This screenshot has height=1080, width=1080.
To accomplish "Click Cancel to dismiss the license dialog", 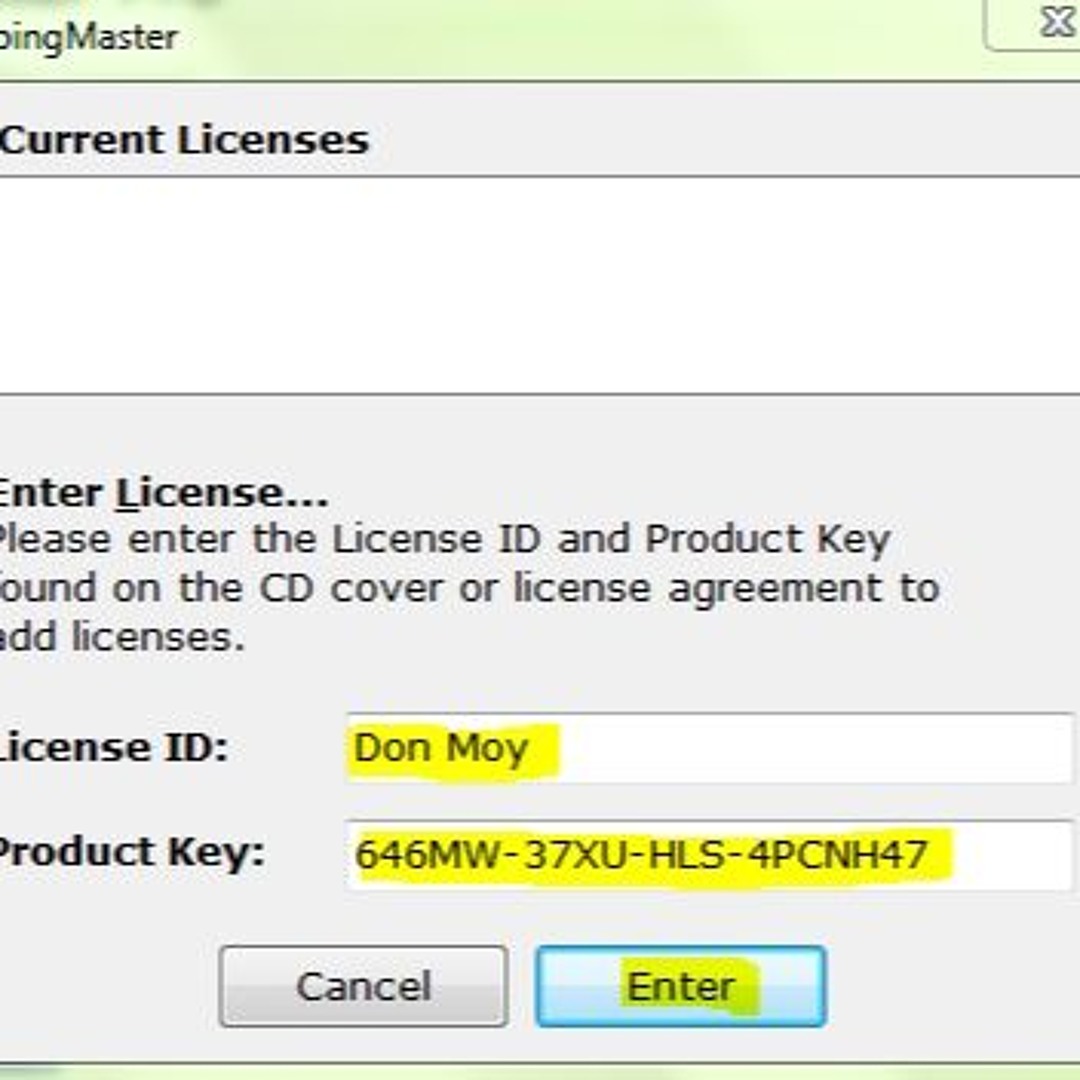I will (362, 985).
